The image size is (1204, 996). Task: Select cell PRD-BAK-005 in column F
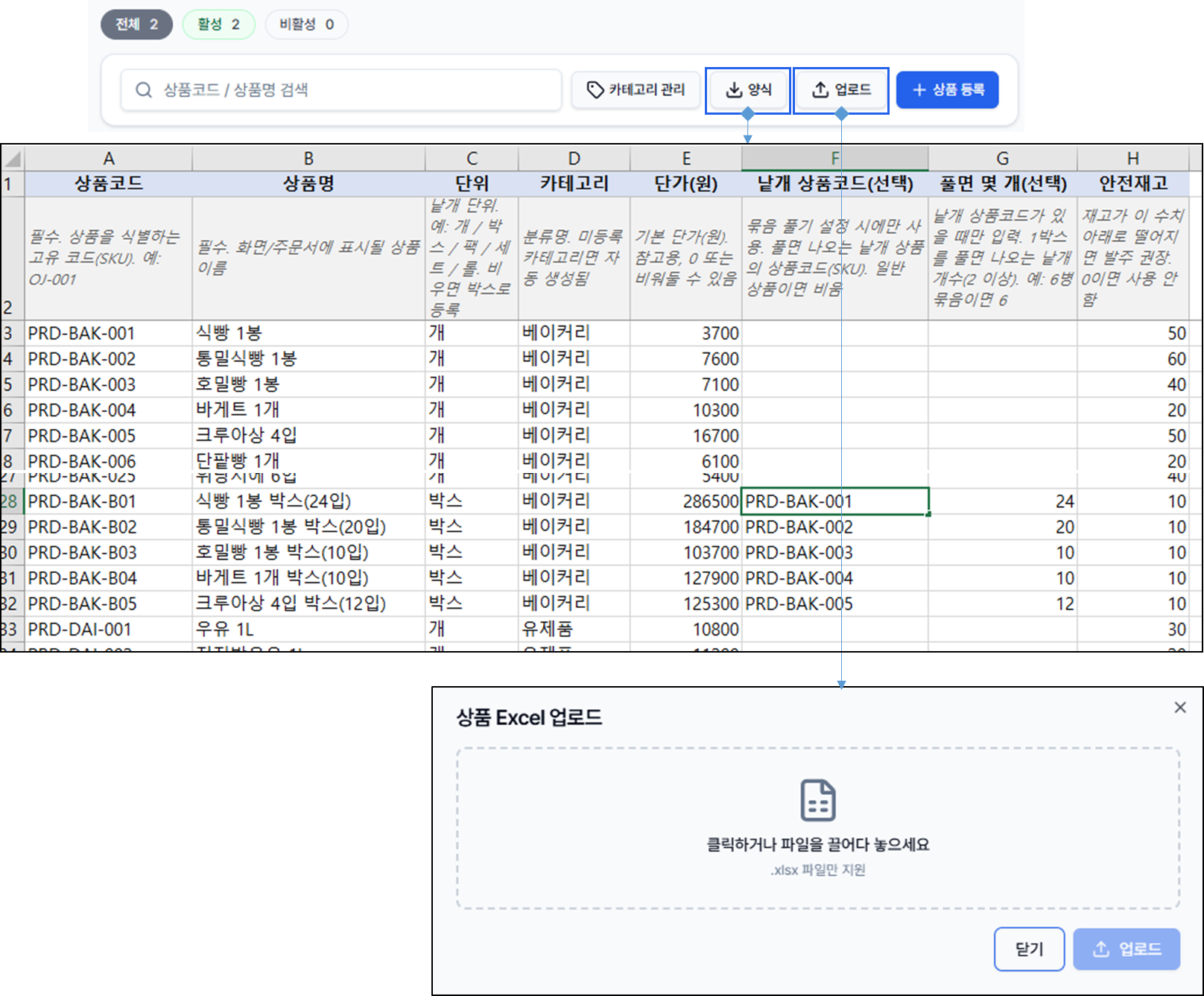point(835,603)
